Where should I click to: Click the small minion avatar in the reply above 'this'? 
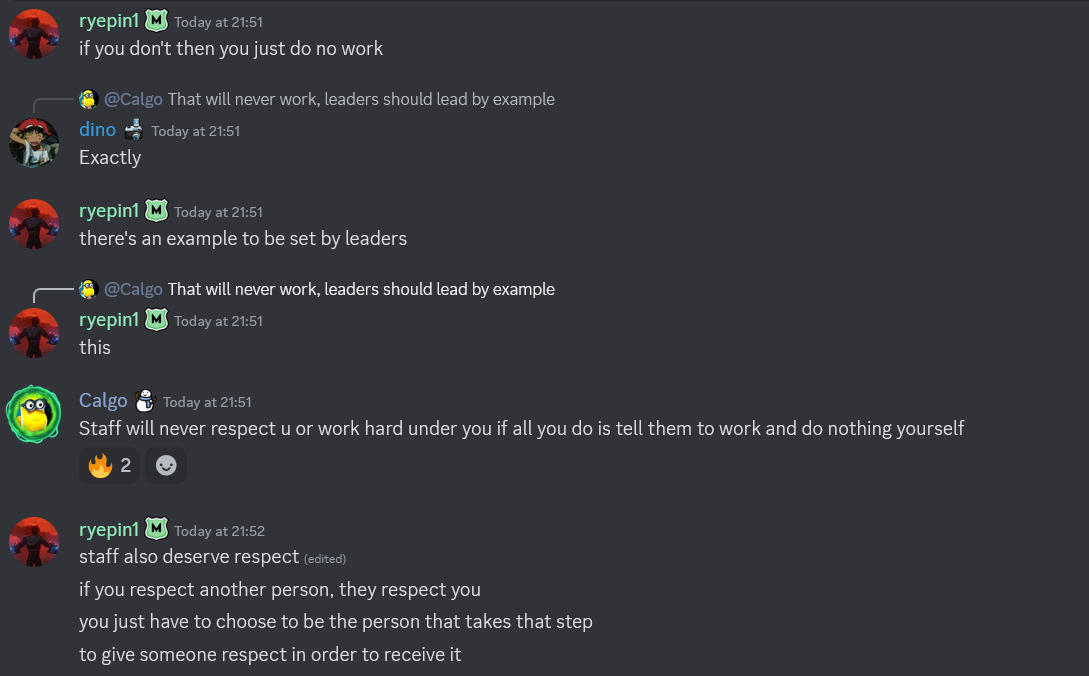point(88,289)
